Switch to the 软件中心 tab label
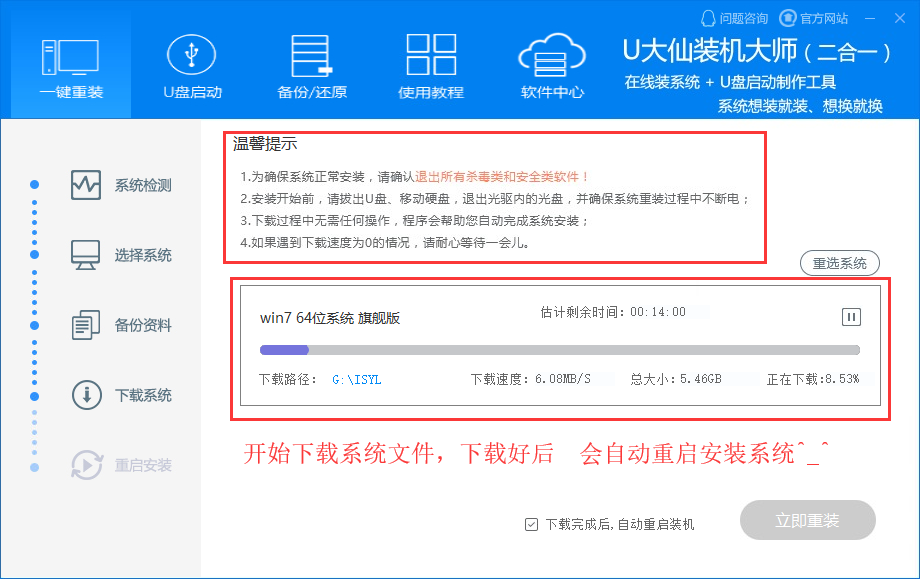This screenshot has width=920, height=579. tap(552, 92)
